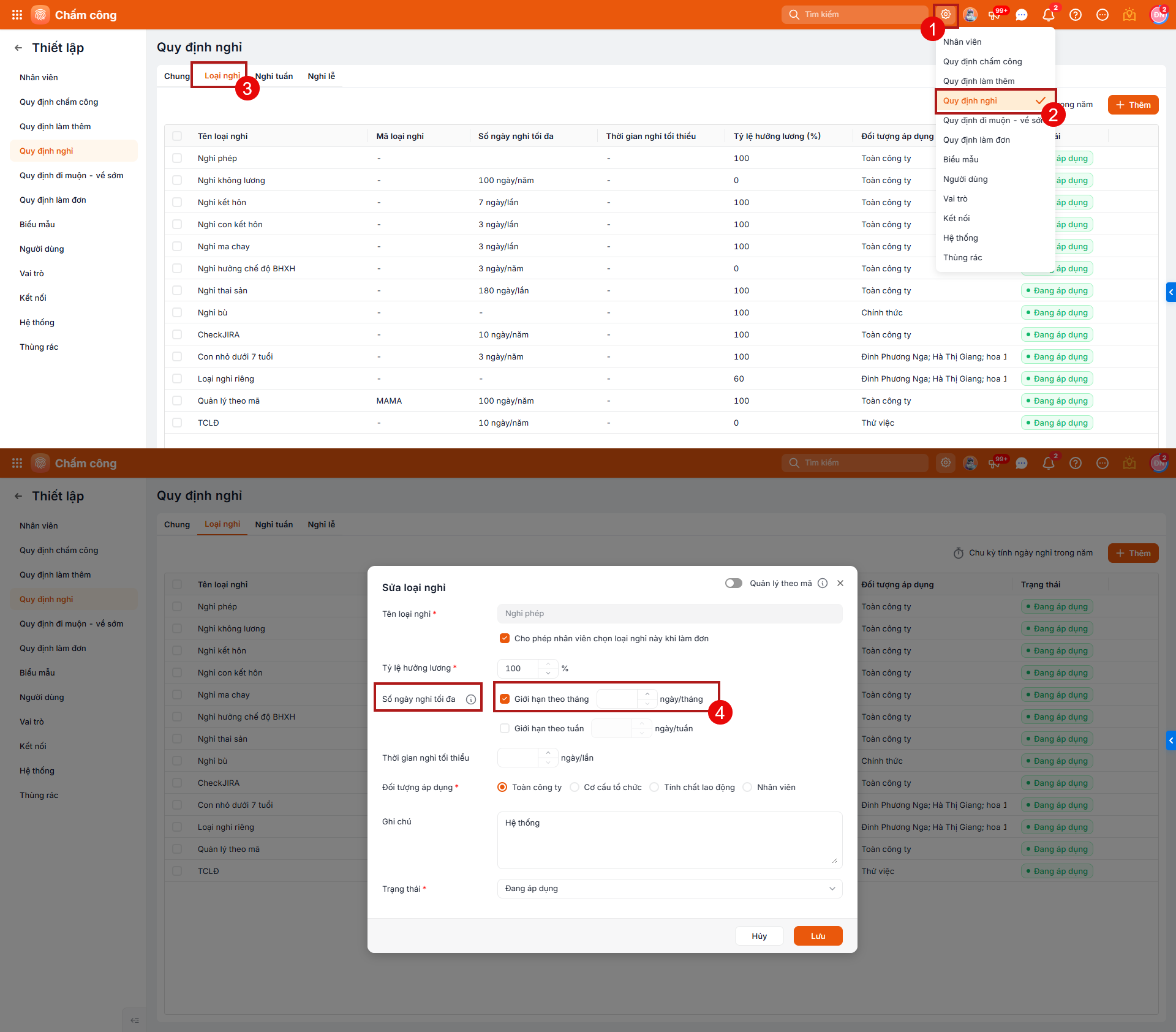1176x1032 pixels.
Task: Click the back arrow beside Thiết lập, upper screenshot
Action: [18, 48]
